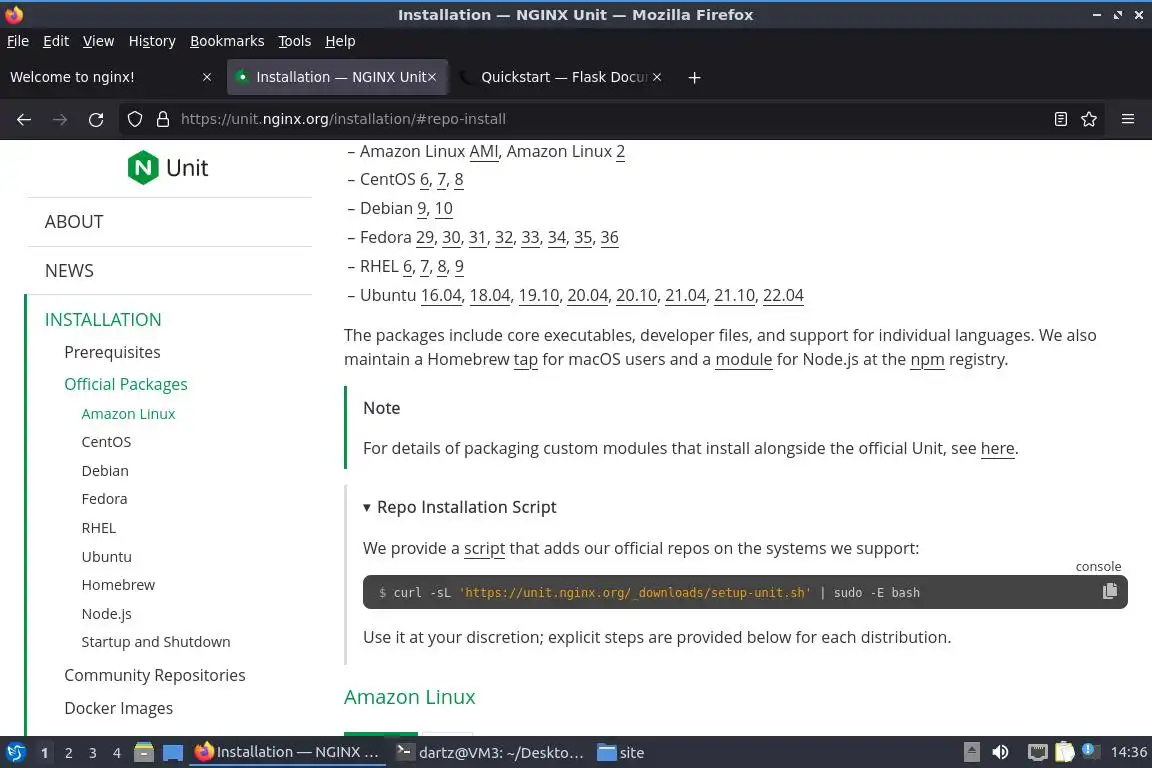This screenshot has width=1152, height=768.
Task: Follow the Debian 10 link
Action: (x=443, y=209)
